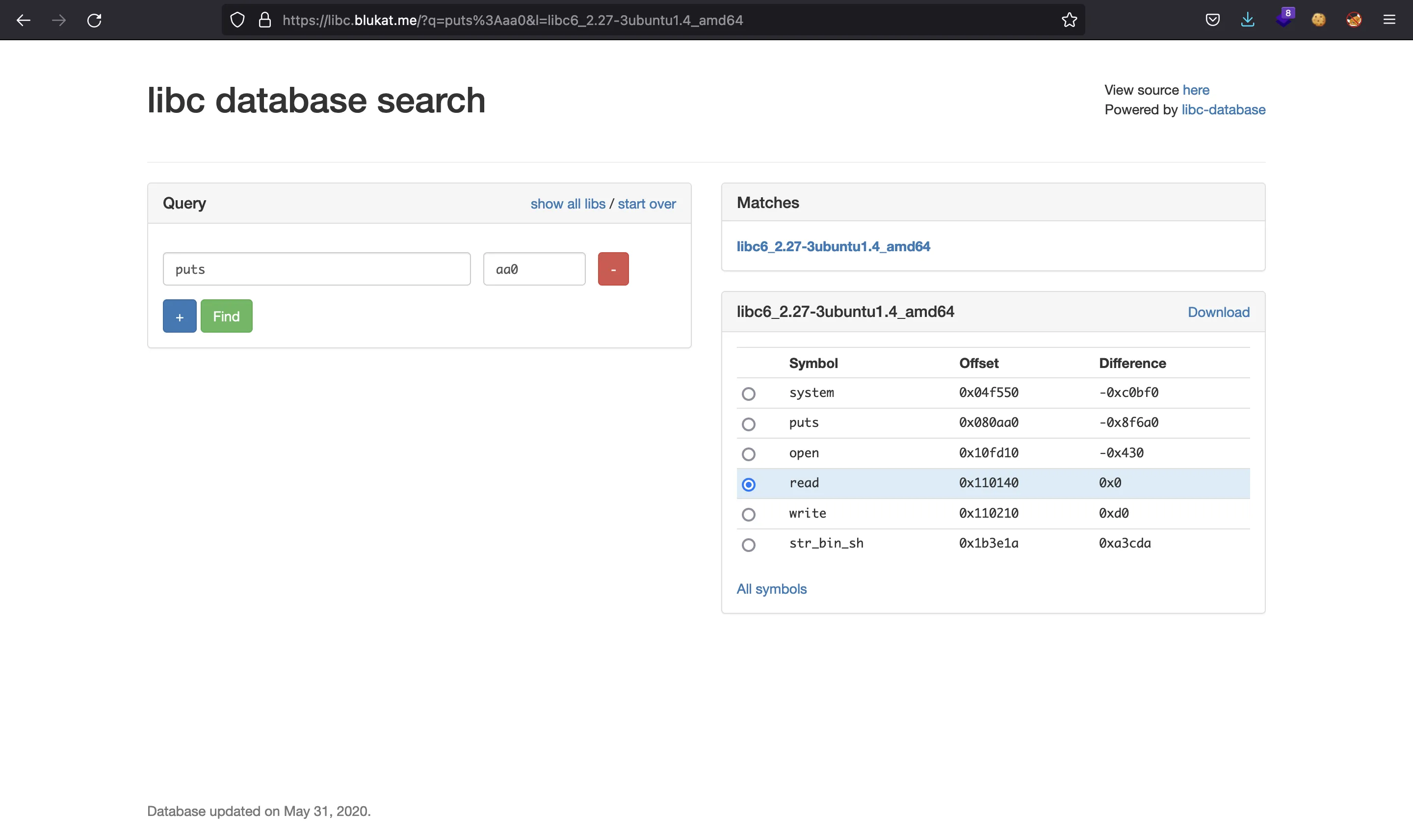This screenshot has width=1413, height=840.
Task: Click the difference value -0x8f6a0
Action: point(1128,423)
